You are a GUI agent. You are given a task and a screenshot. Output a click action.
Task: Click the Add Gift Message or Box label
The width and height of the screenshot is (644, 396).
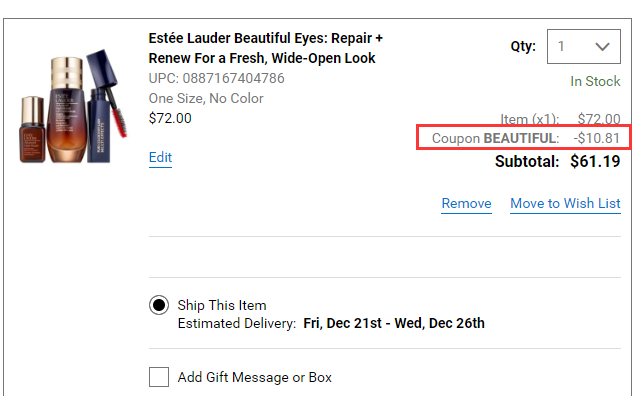coord(255,377)
